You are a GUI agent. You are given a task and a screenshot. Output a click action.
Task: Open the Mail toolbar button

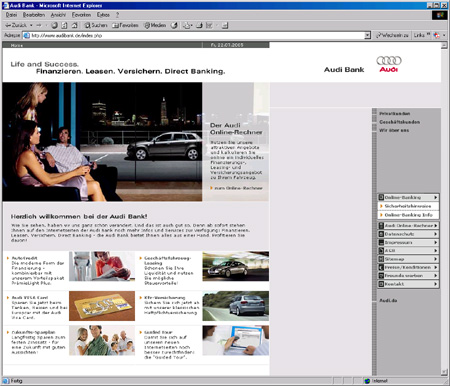pyautogui.click(x=187, y=25)
